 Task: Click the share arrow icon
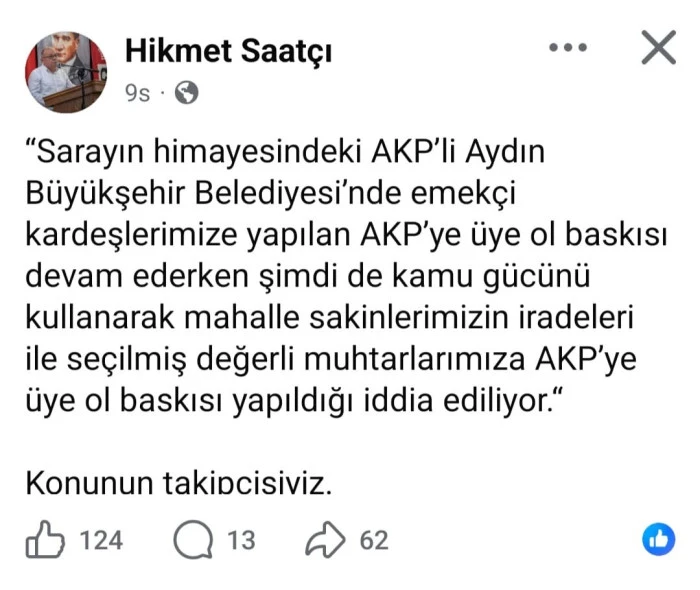coord(325,540)
